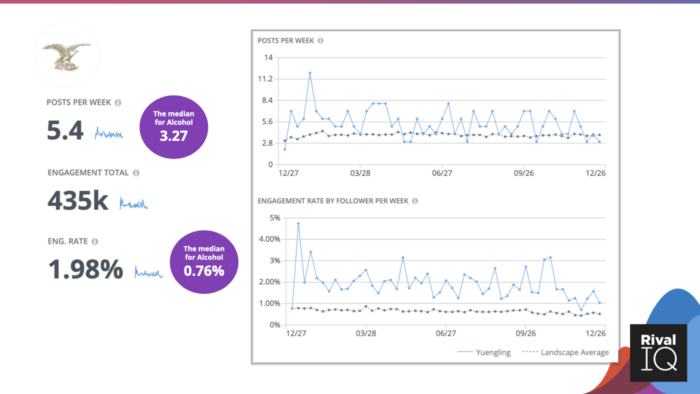Select the highest point on engagement rate chart

pos(298,224)
